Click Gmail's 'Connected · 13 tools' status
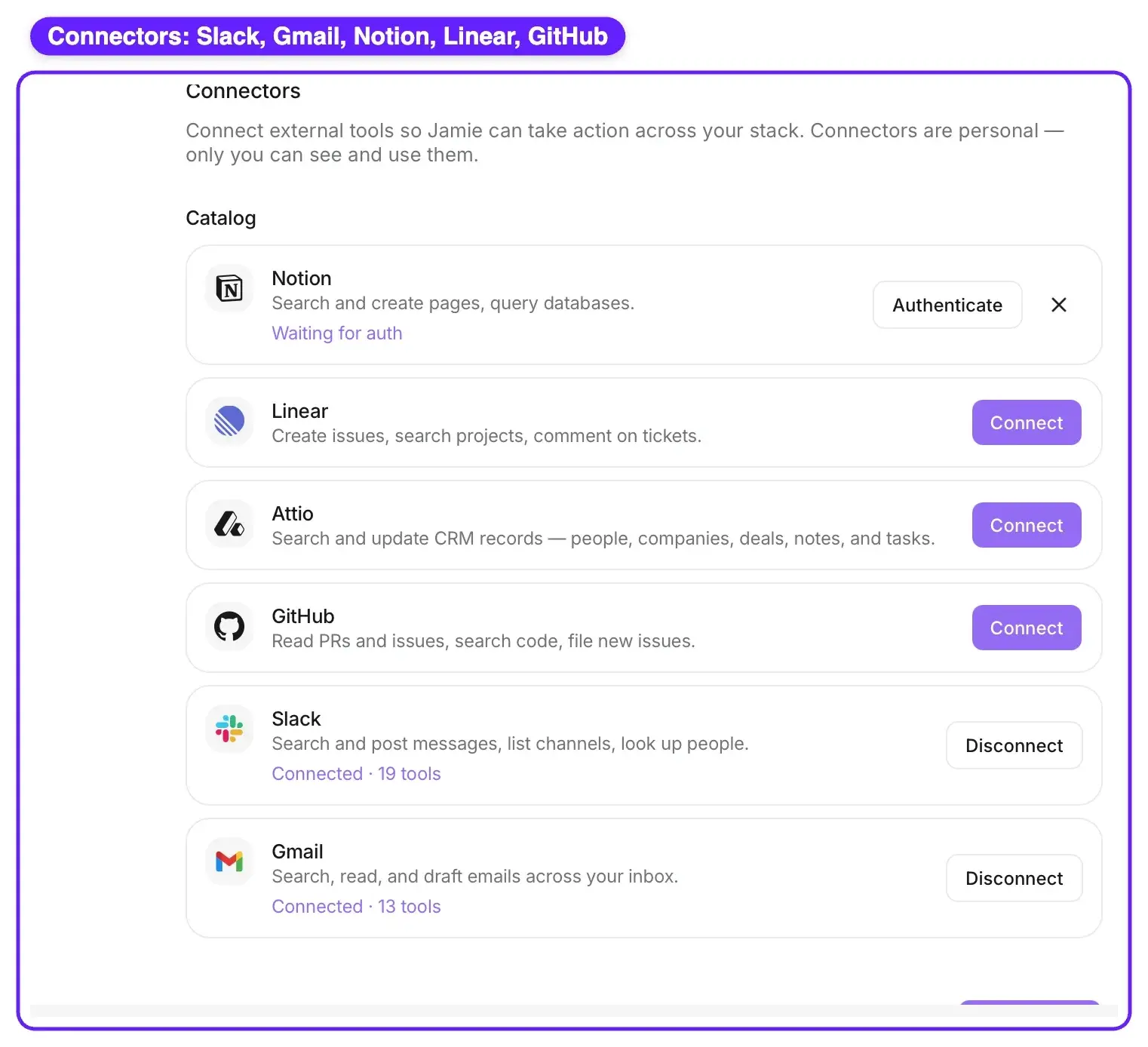This screenshot has height=1047, width=1148. [356, 907]
